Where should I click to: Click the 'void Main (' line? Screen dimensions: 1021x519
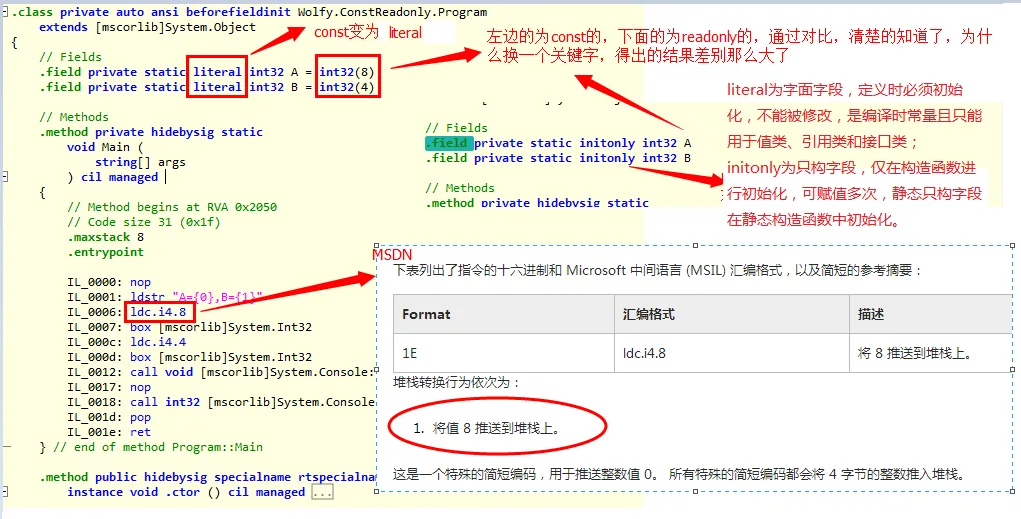pos(105,147)
